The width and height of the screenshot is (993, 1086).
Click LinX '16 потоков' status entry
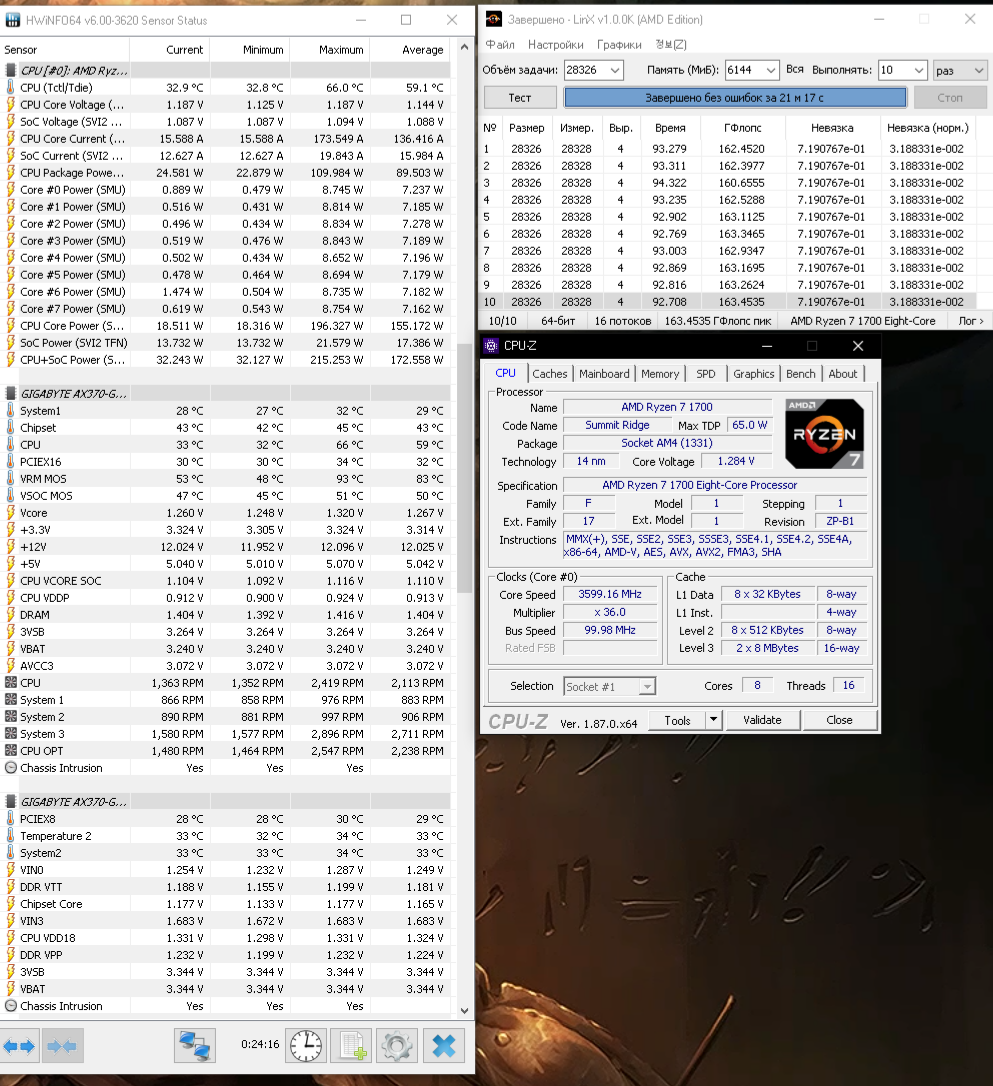click(623, 321)
